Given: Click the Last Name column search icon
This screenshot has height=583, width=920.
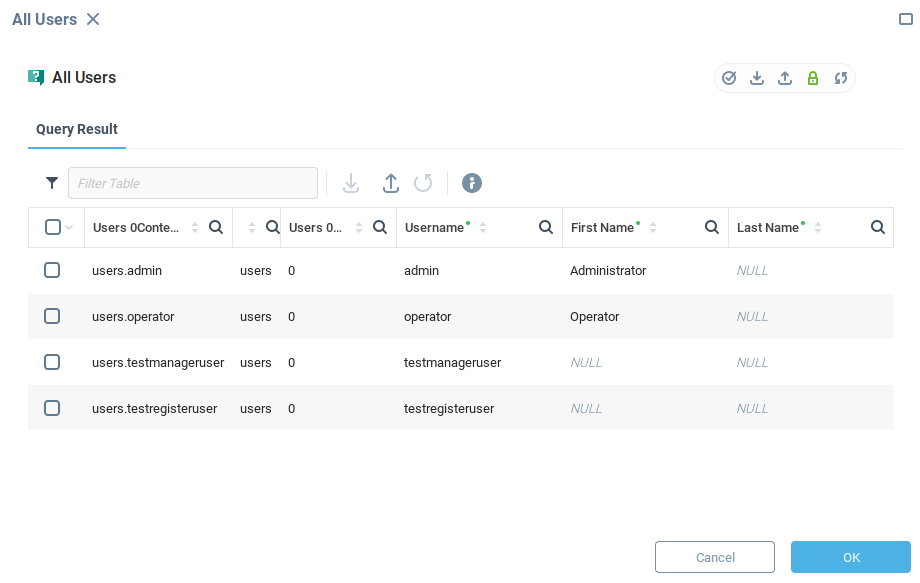Looking at the screenshot, I should point(878,227).
